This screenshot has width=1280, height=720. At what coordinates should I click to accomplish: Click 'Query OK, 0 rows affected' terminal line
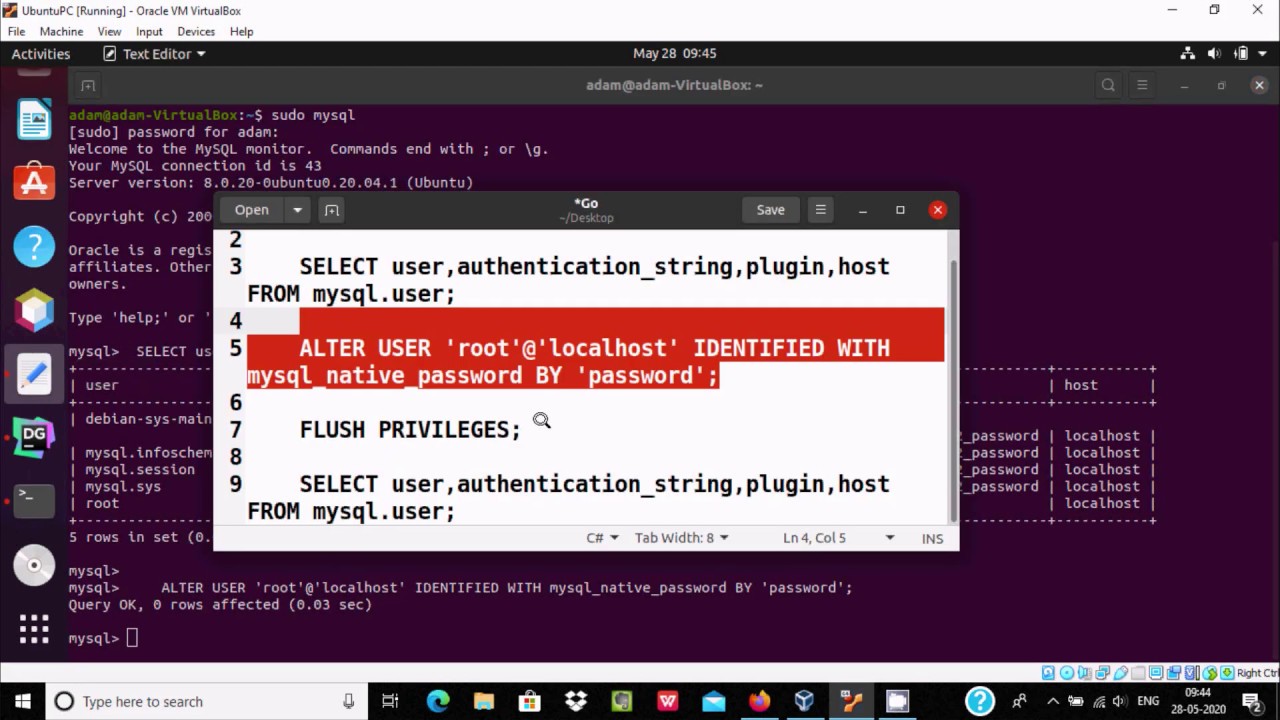(220, 604)
